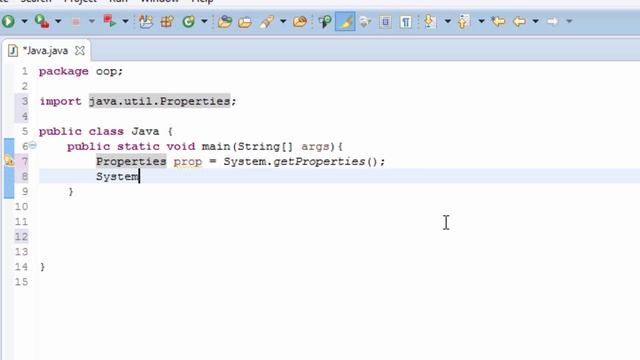Viewport: 640px width, 360px height.
Task: Select the *Java.java editor tab
Action: (x=45, y=51)
